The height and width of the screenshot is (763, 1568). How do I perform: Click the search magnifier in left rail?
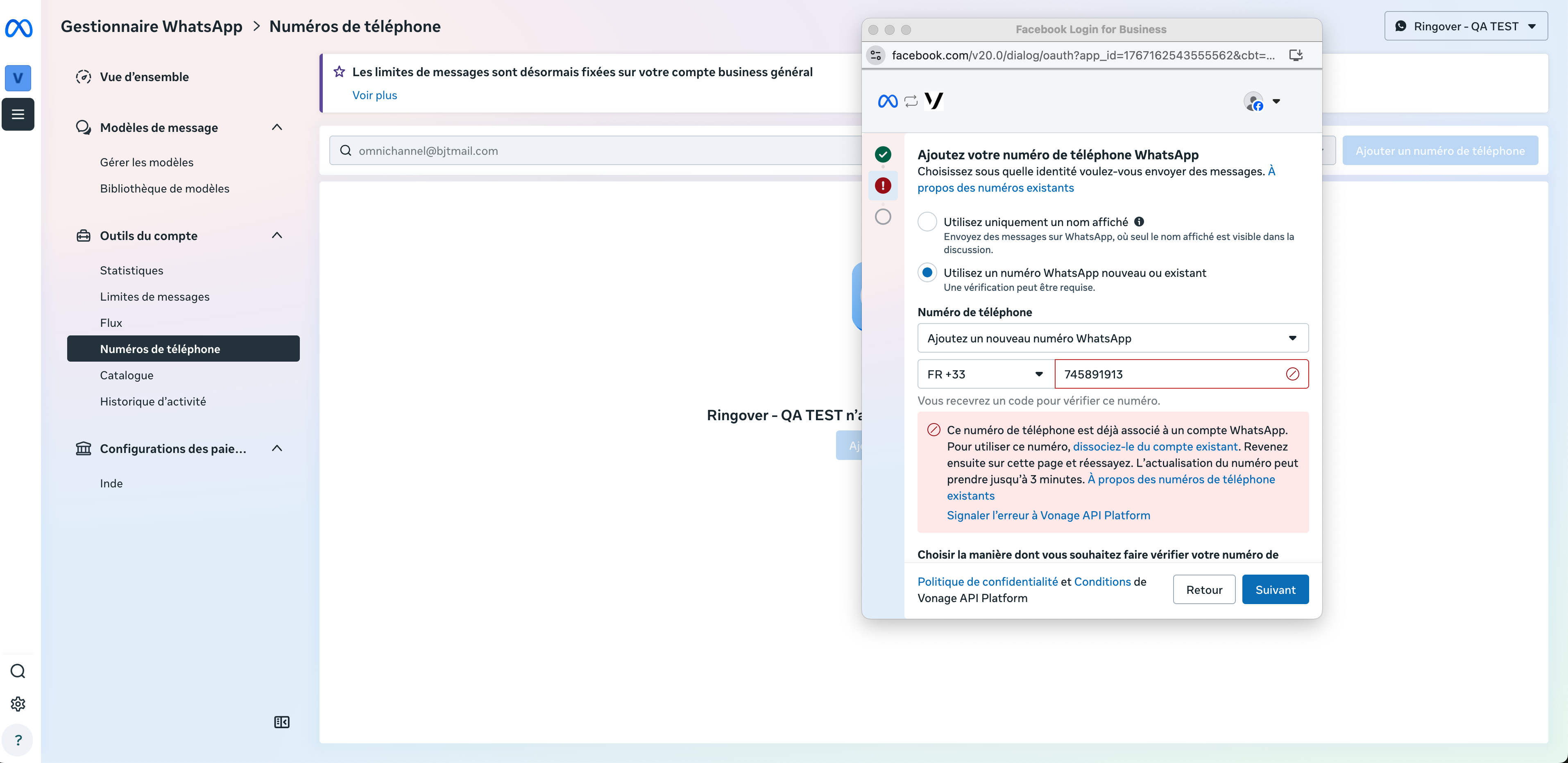18,670
